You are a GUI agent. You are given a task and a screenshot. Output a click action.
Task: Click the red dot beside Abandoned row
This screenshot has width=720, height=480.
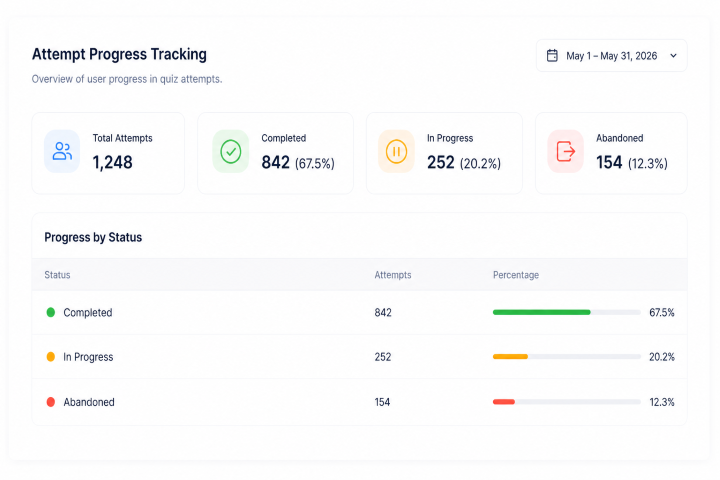tap(51, 402)
